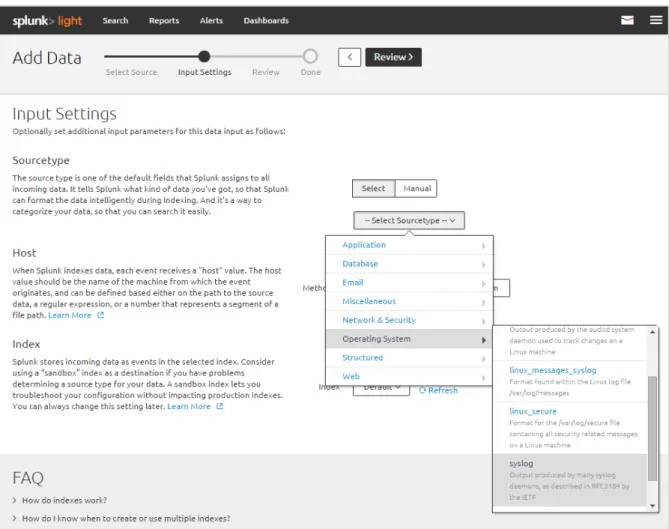Image resolution: width=669 pixels, height=529 pixels.
Task: Expand the Application sourcetype category
Action: (410, 245)
